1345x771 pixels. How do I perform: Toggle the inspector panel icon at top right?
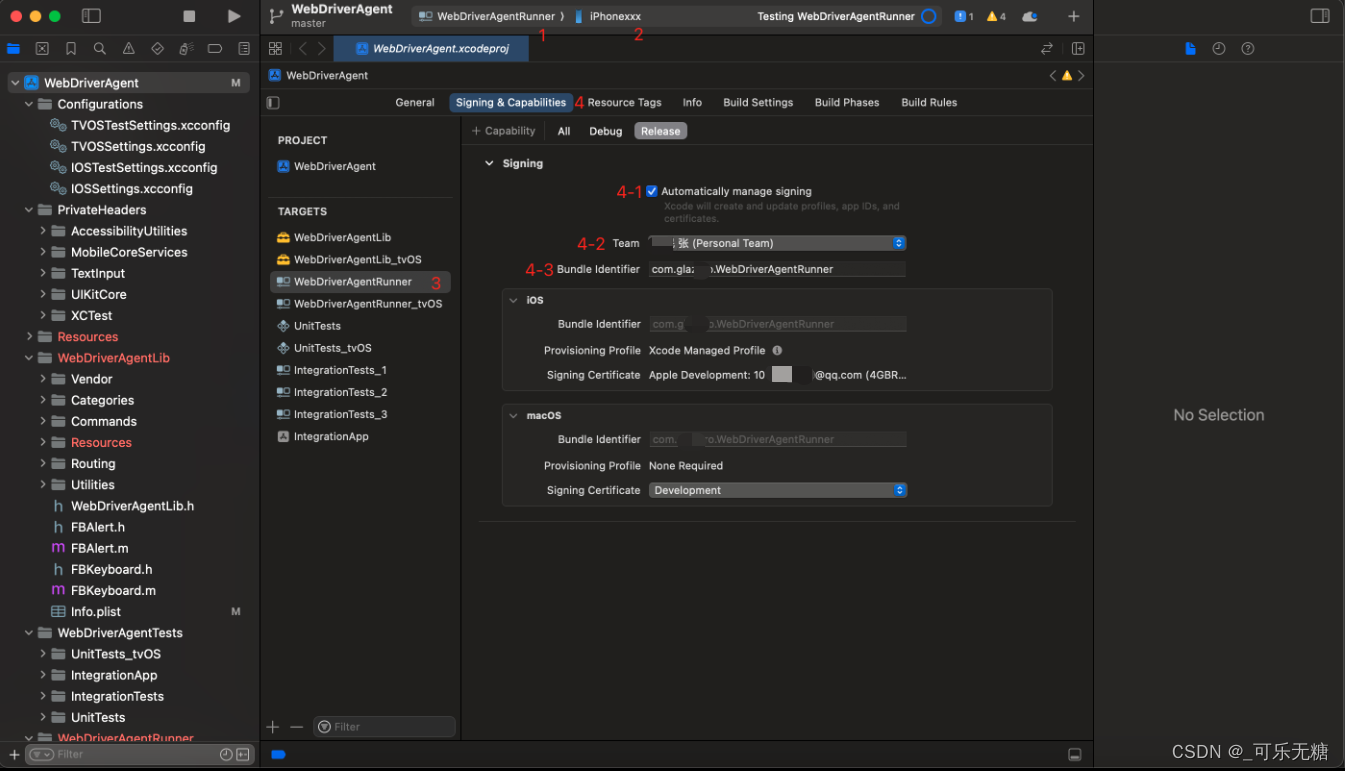point(1320,16)
